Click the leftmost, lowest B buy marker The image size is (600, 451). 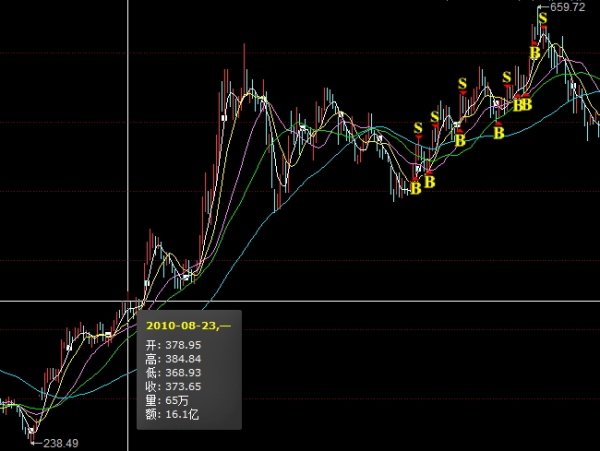click(416, 188)
